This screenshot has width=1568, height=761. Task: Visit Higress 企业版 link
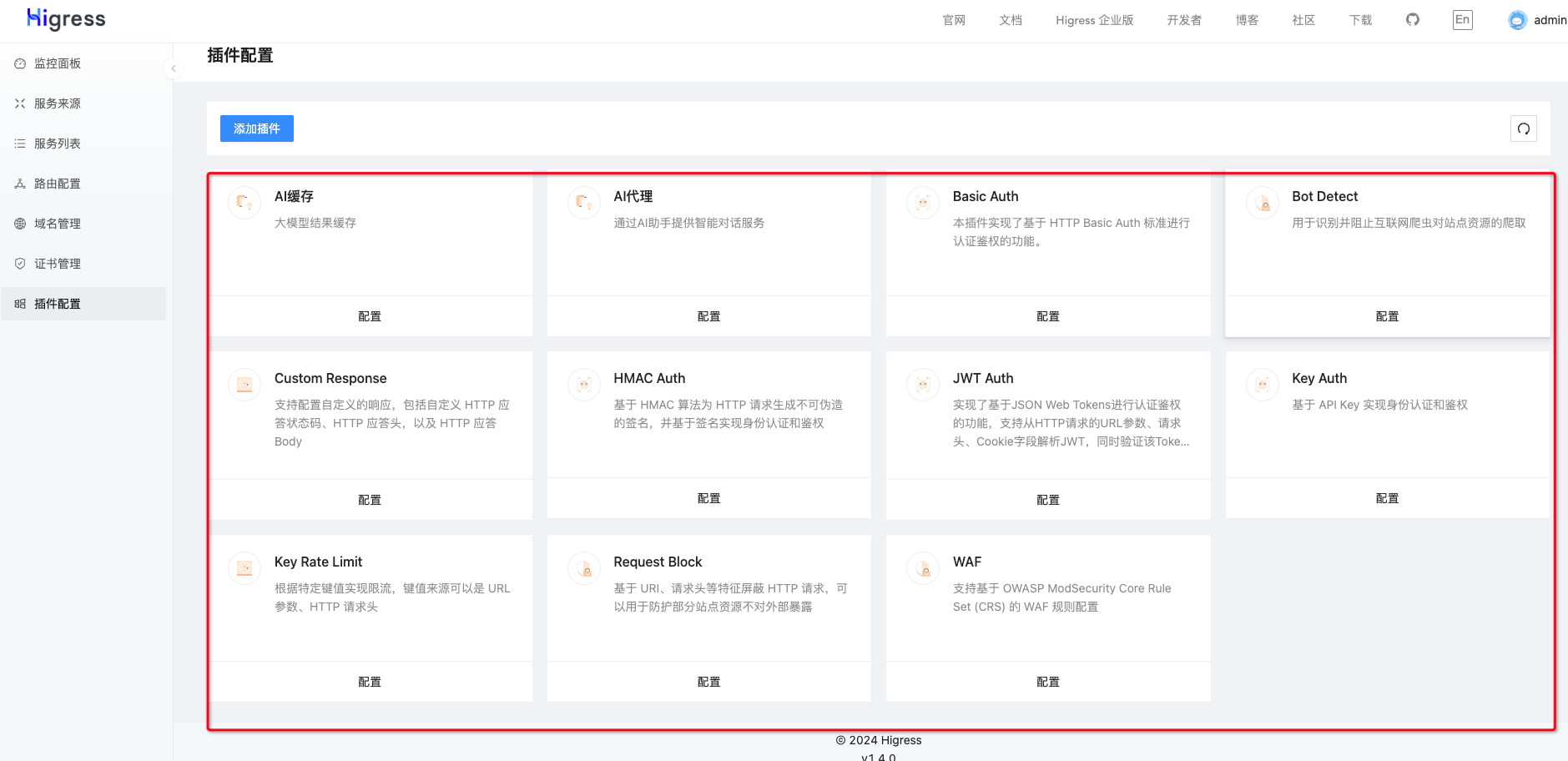[x=1094, y=20]
